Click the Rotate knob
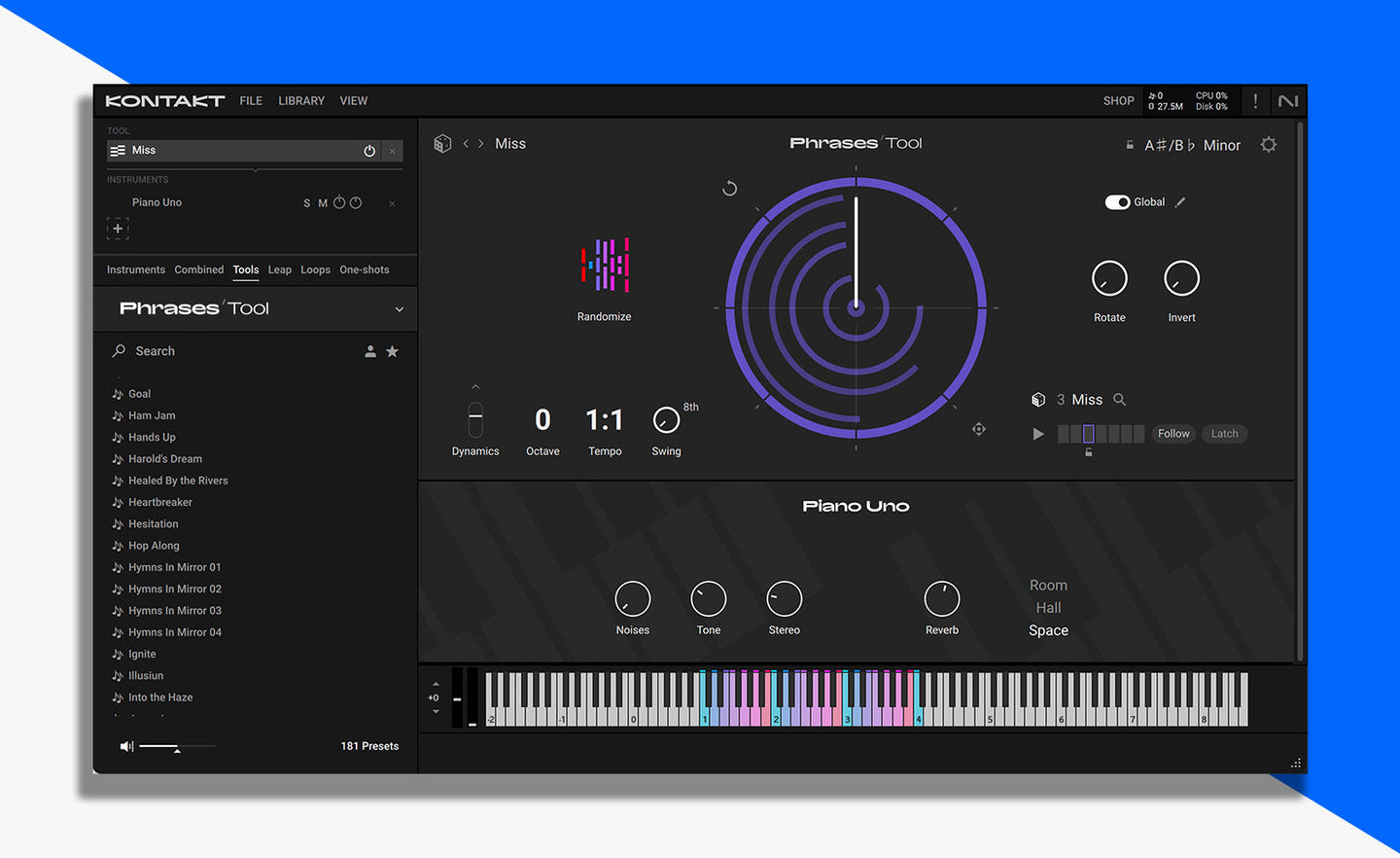This screenshot has width=1400, height=858. click(x=1109, y=279)
